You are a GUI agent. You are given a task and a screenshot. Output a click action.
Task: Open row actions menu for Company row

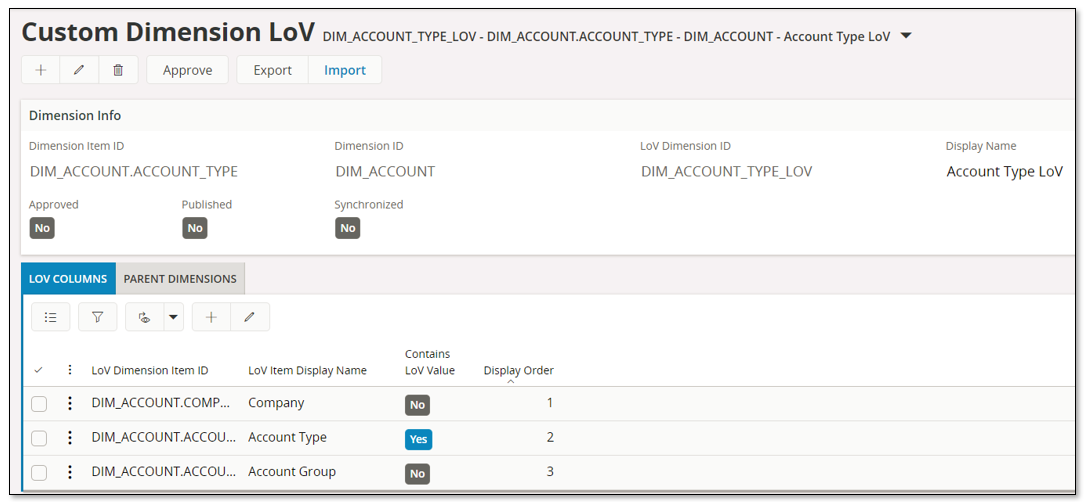click(70, 404)
